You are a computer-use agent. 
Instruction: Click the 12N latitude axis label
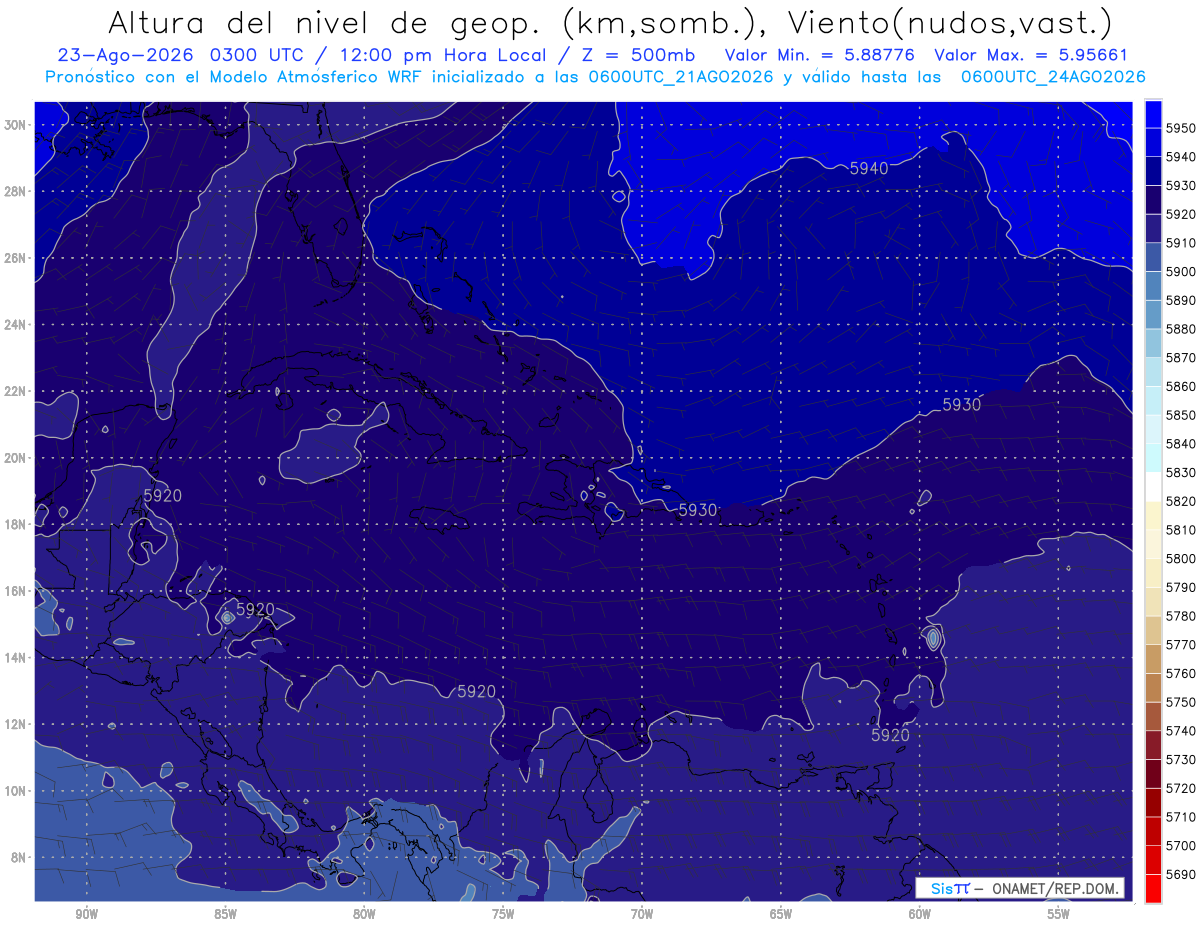(16, 724)
